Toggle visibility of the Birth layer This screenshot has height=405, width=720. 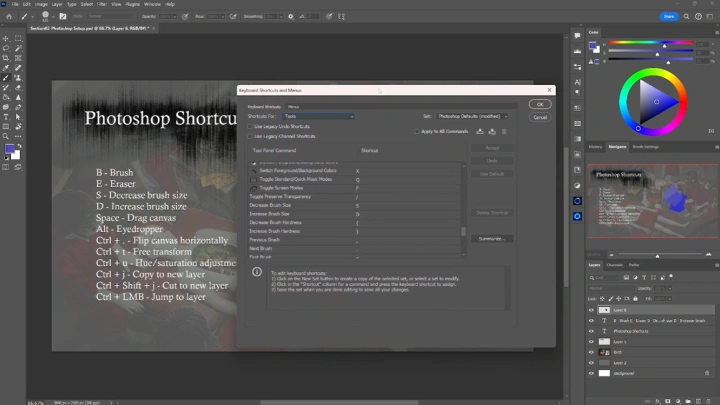(x=591, y=352)
